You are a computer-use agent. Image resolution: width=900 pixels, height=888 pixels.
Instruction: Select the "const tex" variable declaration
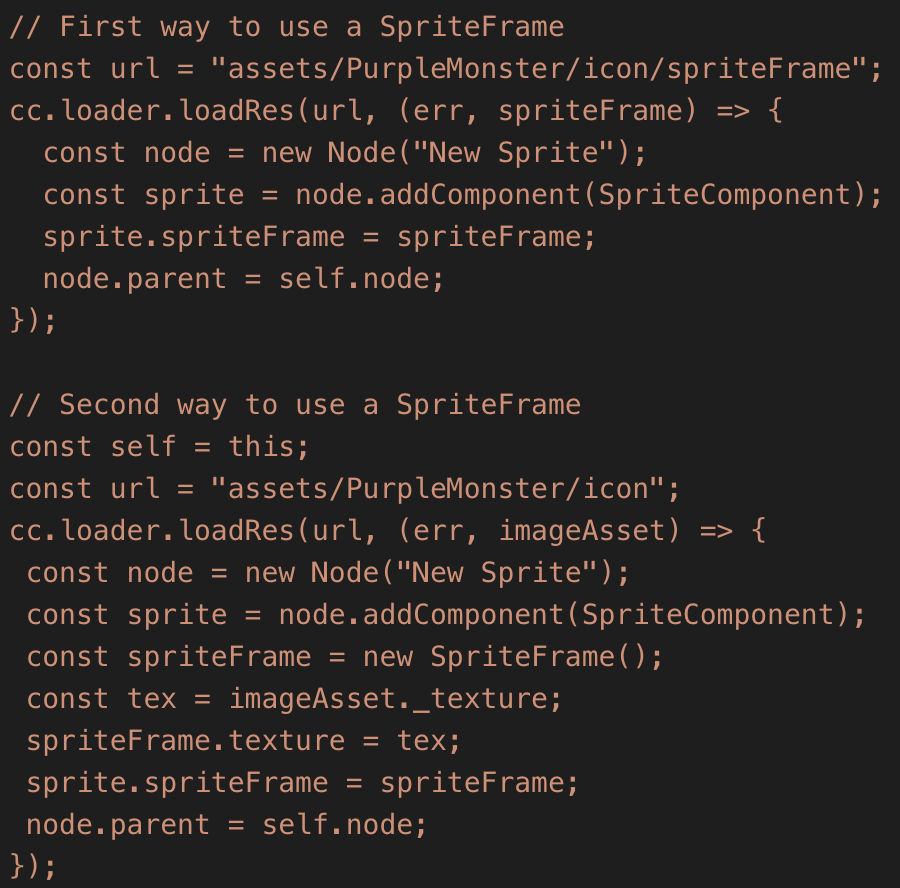click(x=101, y=699)
